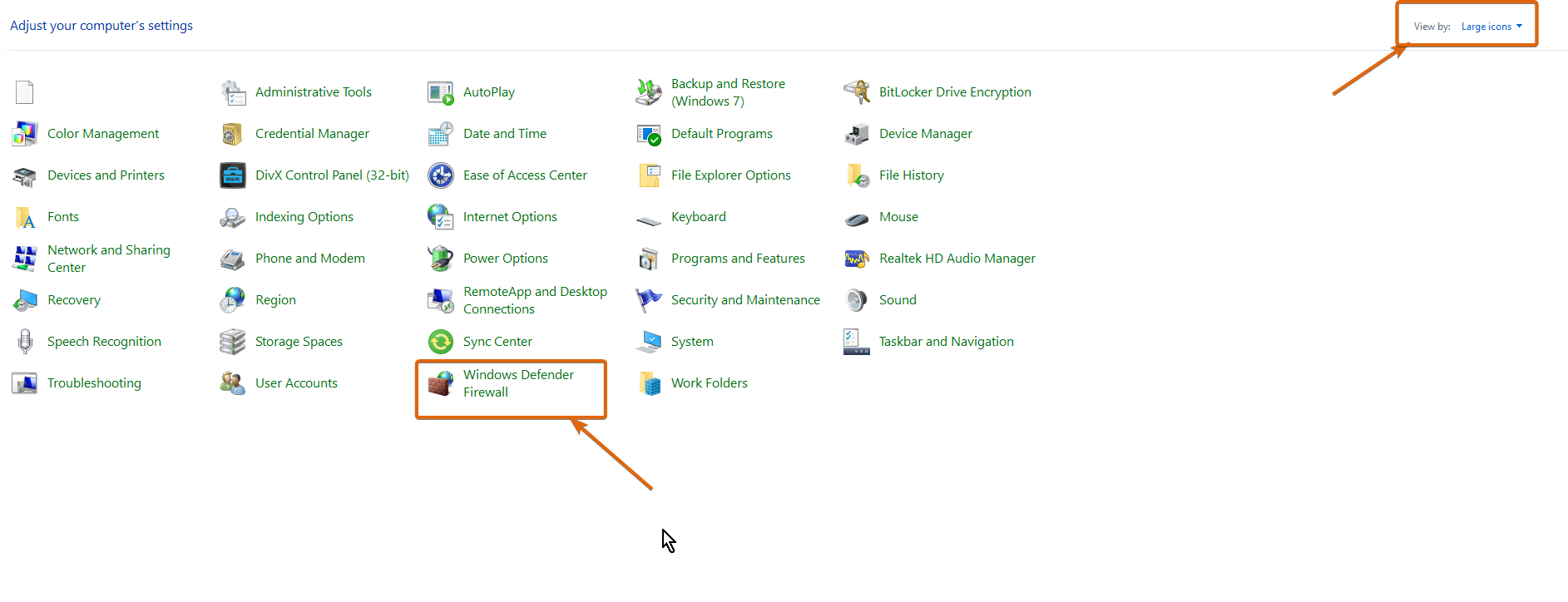Click the DivX Control Panel icon
The image size is (1568, 602).
coord(233,175)
